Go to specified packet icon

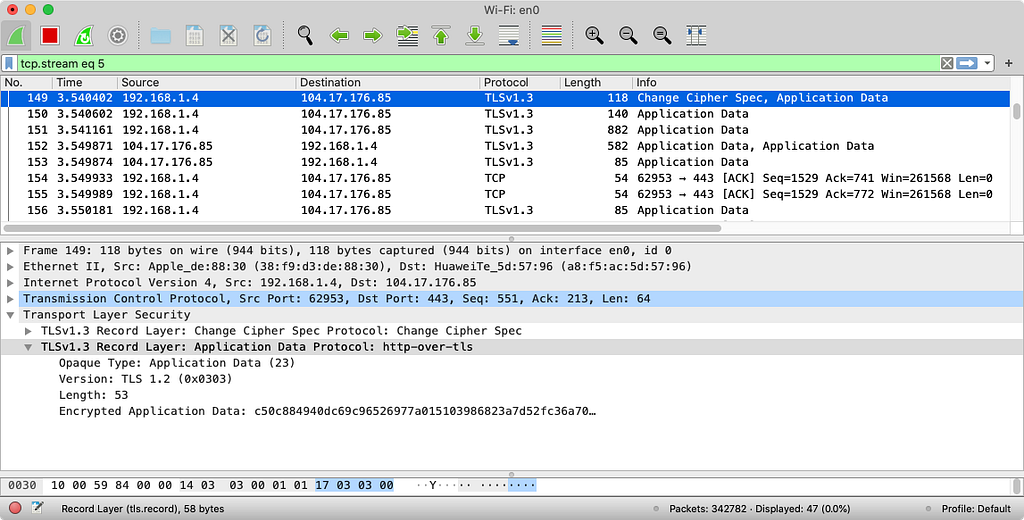click(407, 35)
